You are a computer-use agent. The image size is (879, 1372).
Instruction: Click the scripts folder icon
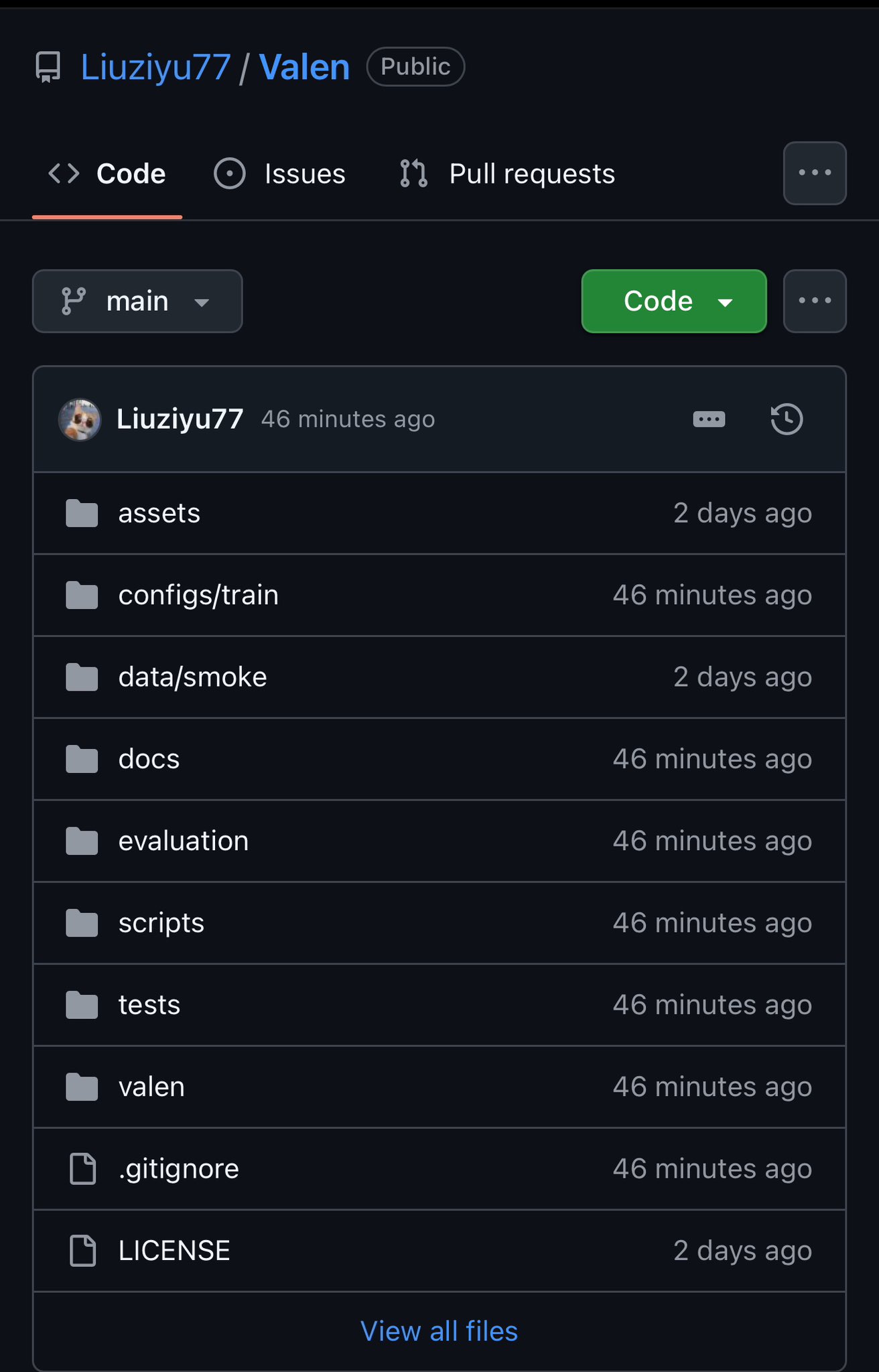coord(82,923)
